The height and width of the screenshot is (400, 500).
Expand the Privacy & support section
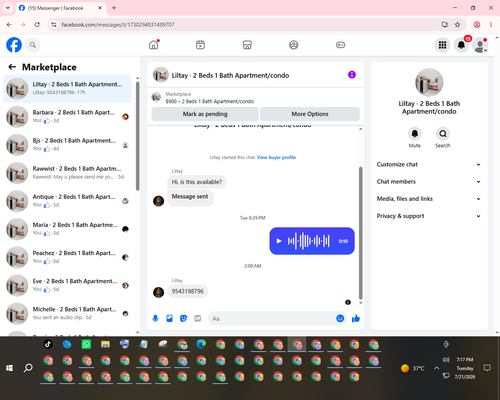pos(429,216)
